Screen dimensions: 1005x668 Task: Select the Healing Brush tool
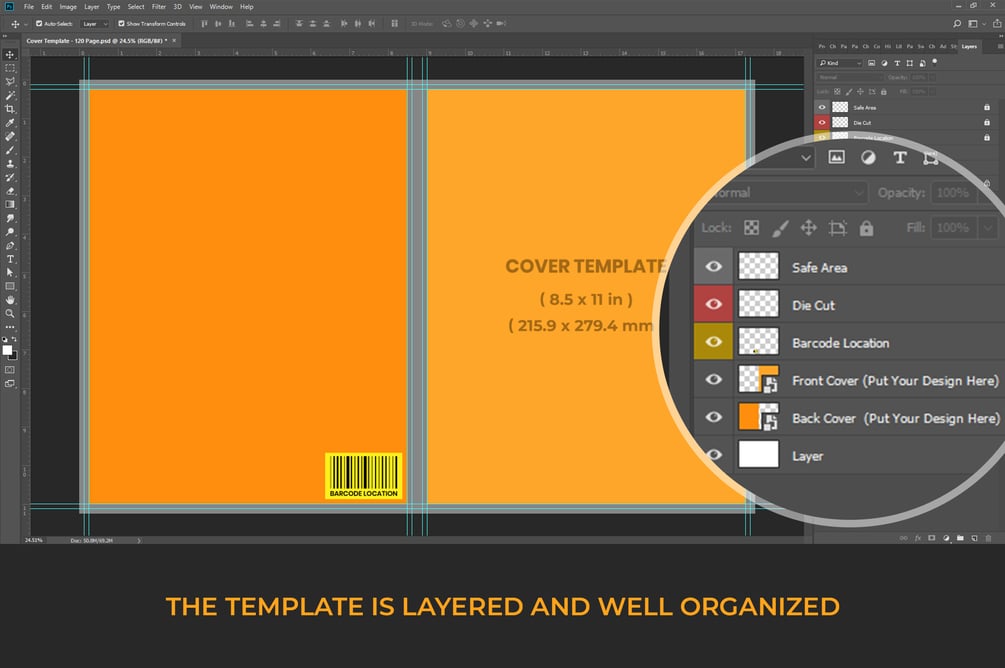coord(10,137)
